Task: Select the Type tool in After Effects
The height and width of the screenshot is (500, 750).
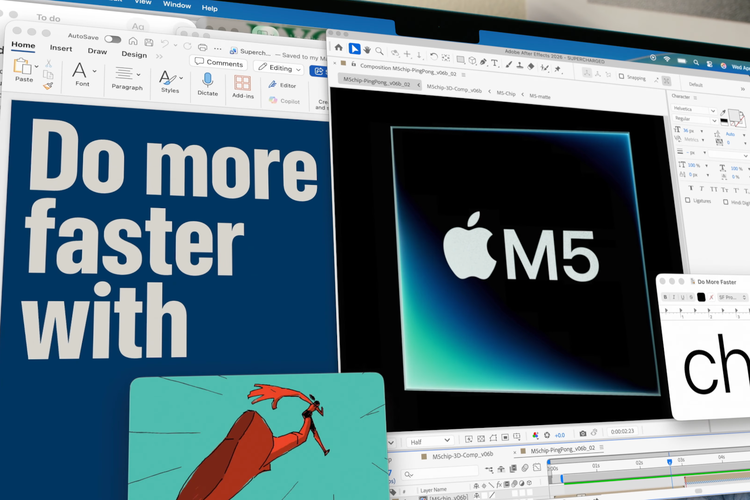Action: tap(495, 63)
